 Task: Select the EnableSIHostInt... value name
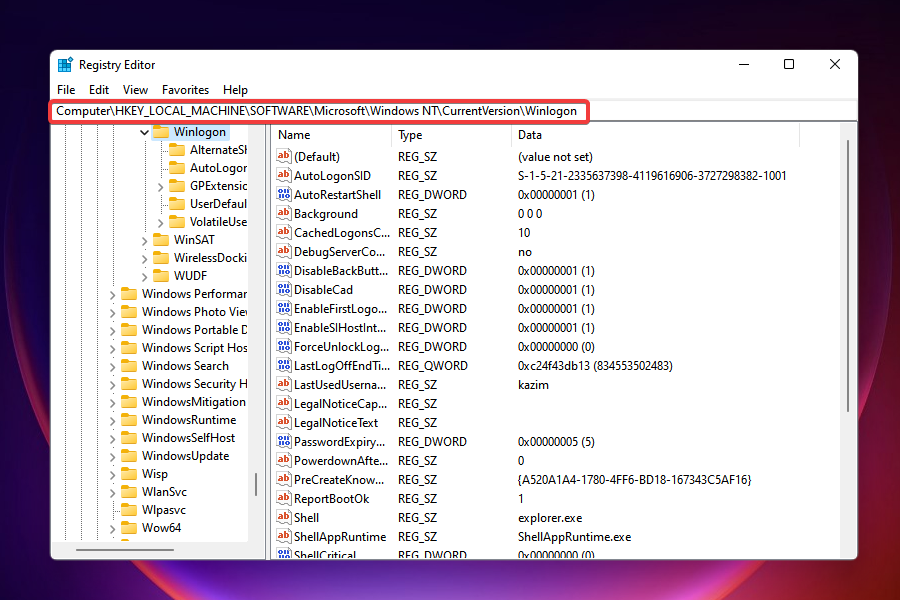(340, 328)
